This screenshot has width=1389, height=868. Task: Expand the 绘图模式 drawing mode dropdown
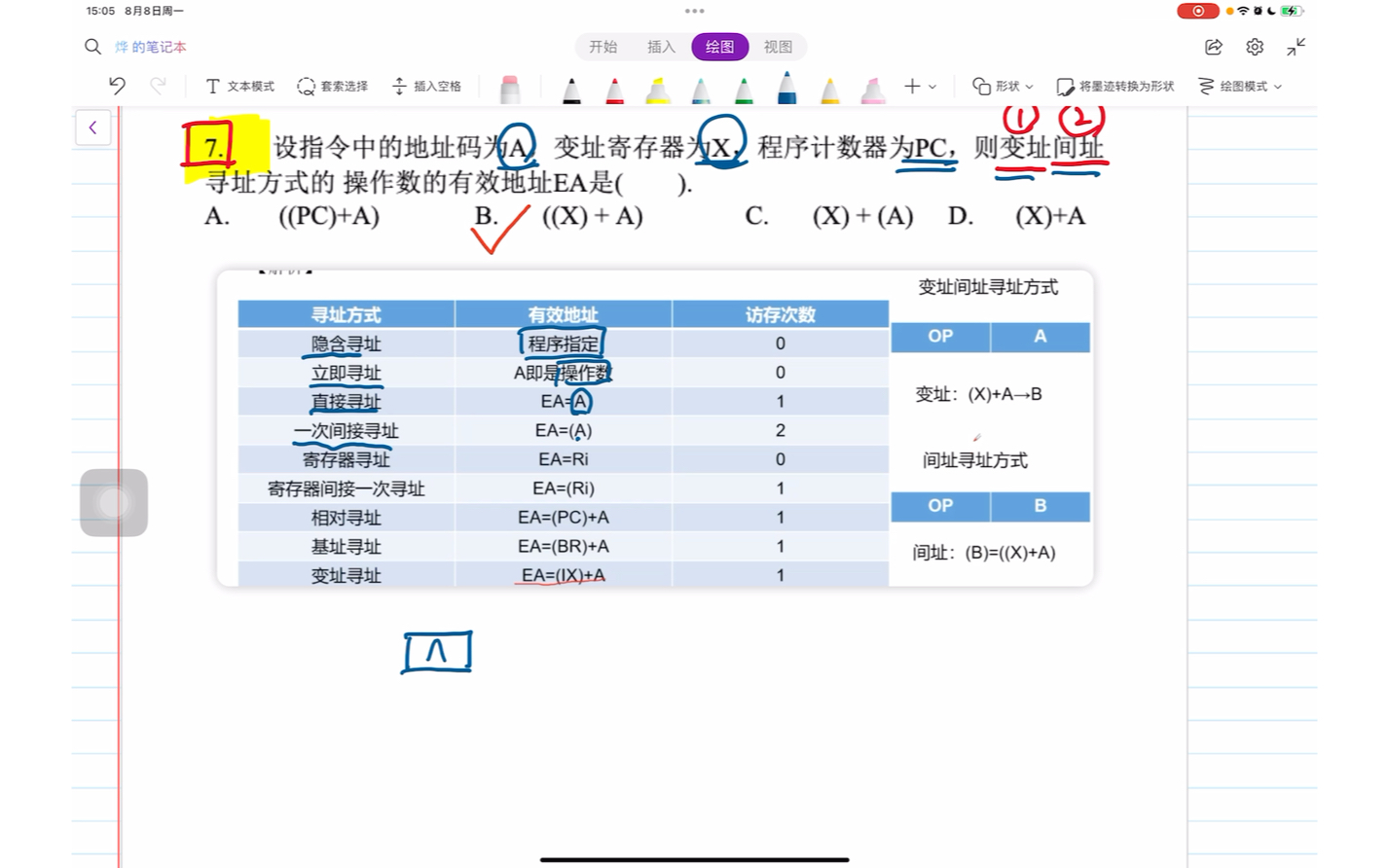pyautogui.click(x=1240, y=86)
